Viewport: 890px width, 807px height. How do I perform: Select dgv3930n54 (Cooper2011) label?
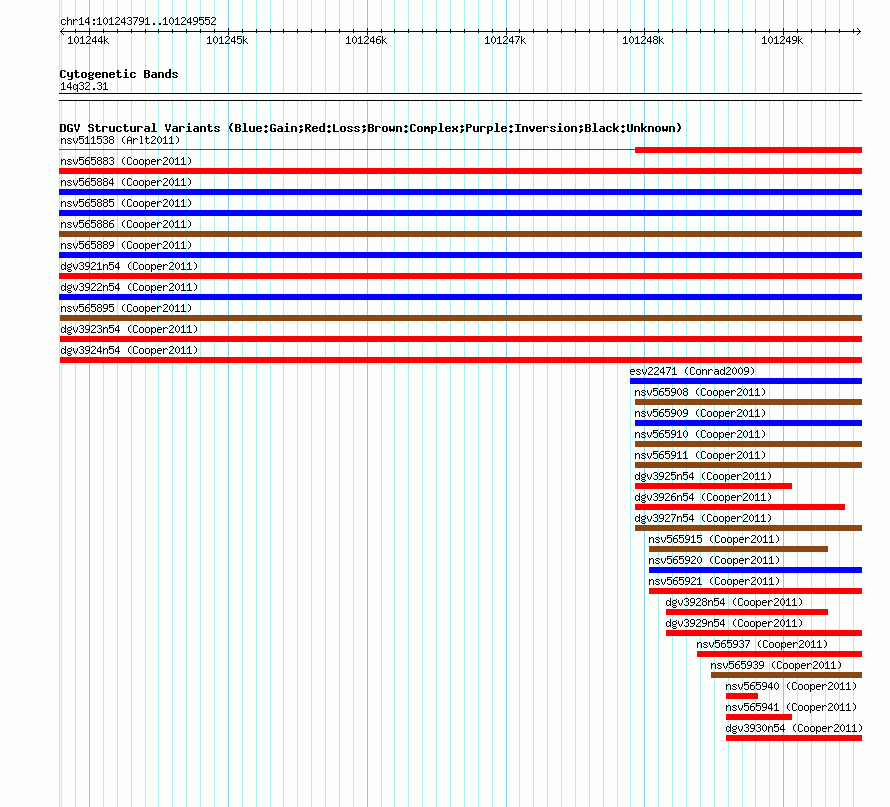point(794,728)
